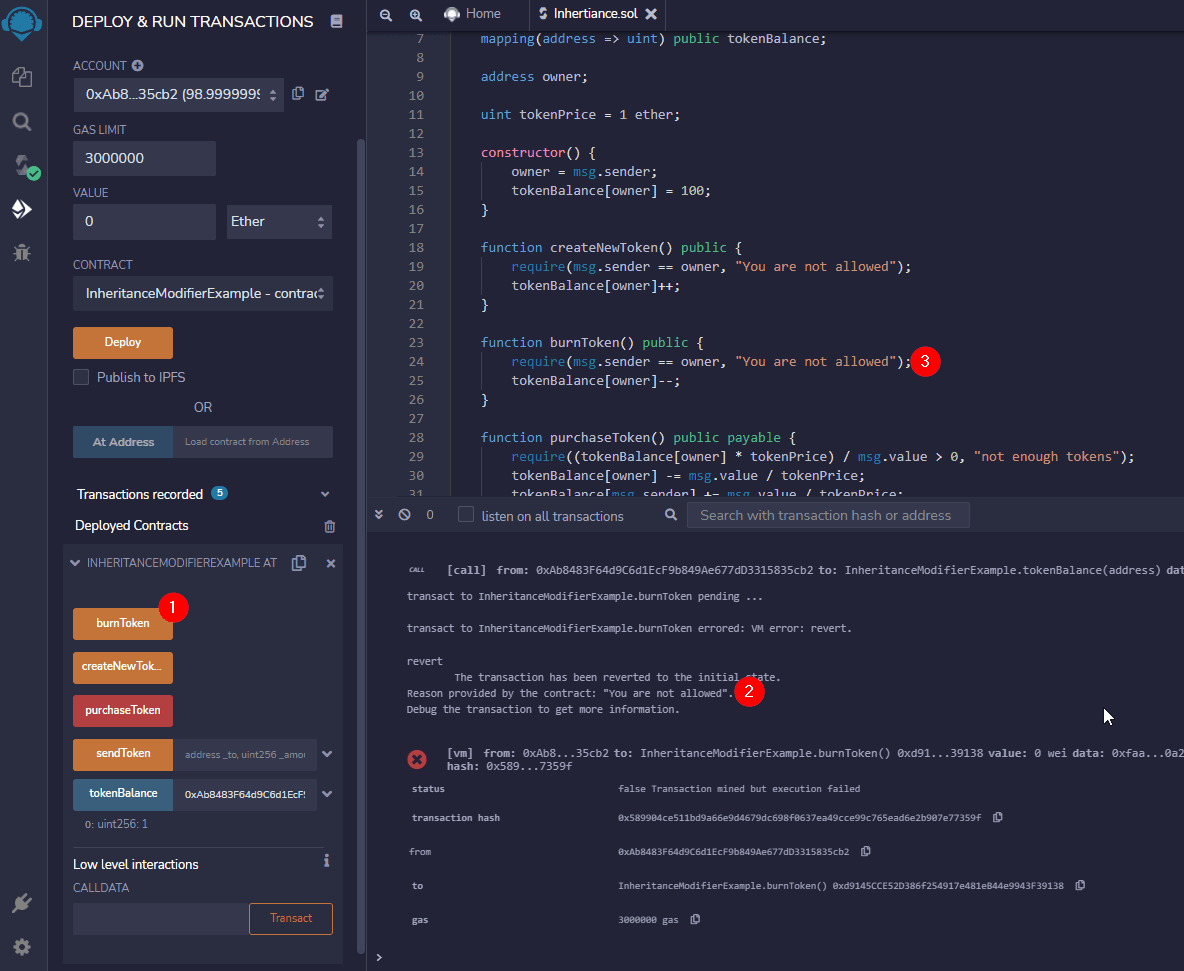Viewport: 1184px width, 971px height.
Task: Close the Inhertiance.sol tab
Action: [651, 14]
